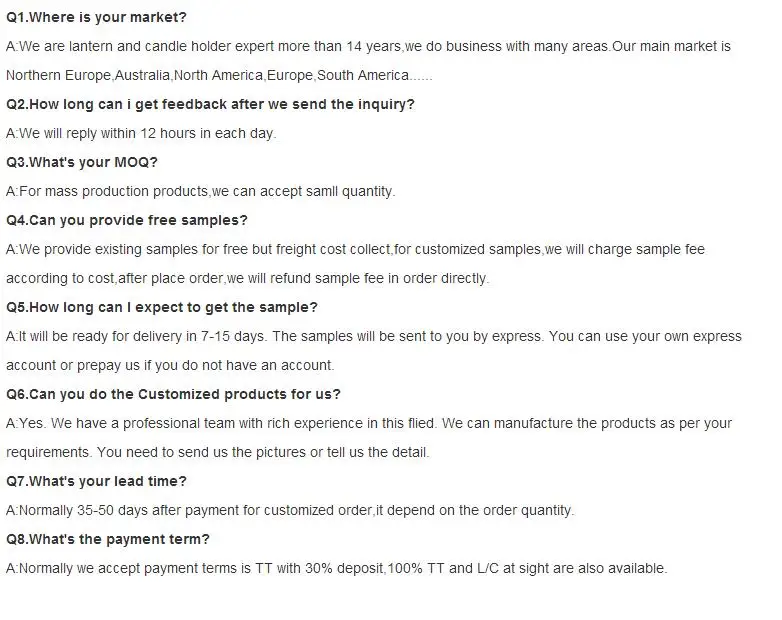The width and height of the screenshot is (782, 620).
Task: Click the 'Q7.What's your lead time?' heading
Action: coord(96,481)
